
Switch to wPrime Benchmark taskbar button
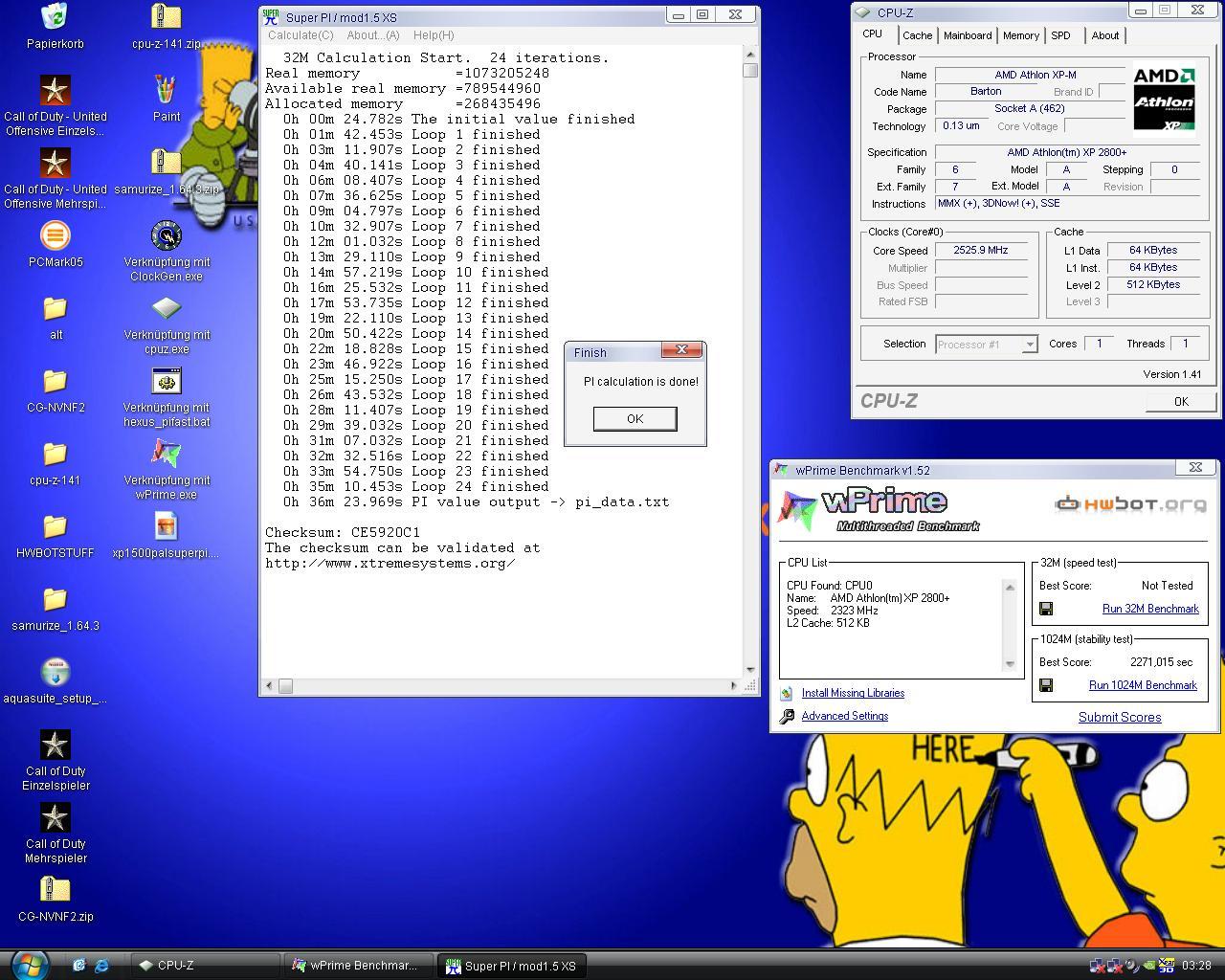click(x=359, y=966)
